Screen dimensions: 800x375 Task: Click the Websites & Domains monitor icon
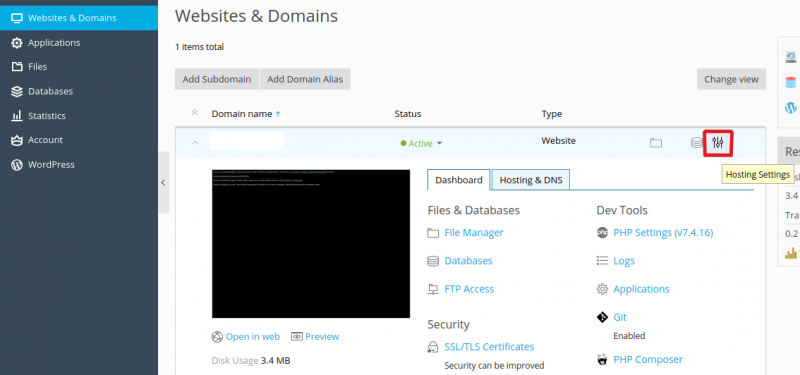point(17,18)
